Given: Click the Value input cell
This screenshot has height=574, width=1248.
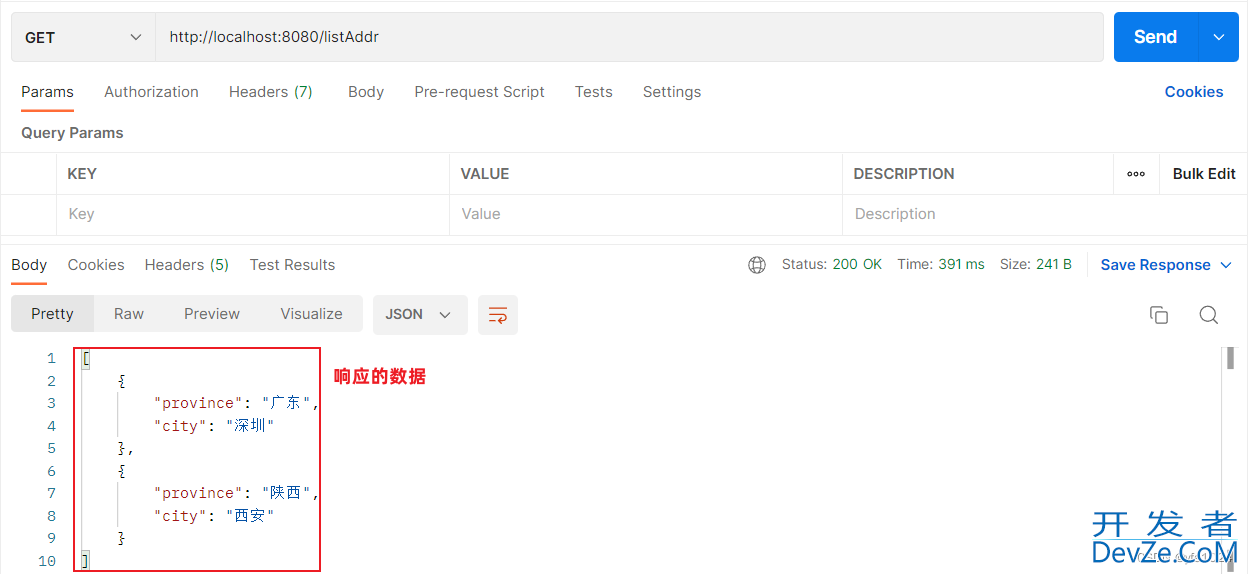Looking at the screenshot, I should click(x=646, y=214).
